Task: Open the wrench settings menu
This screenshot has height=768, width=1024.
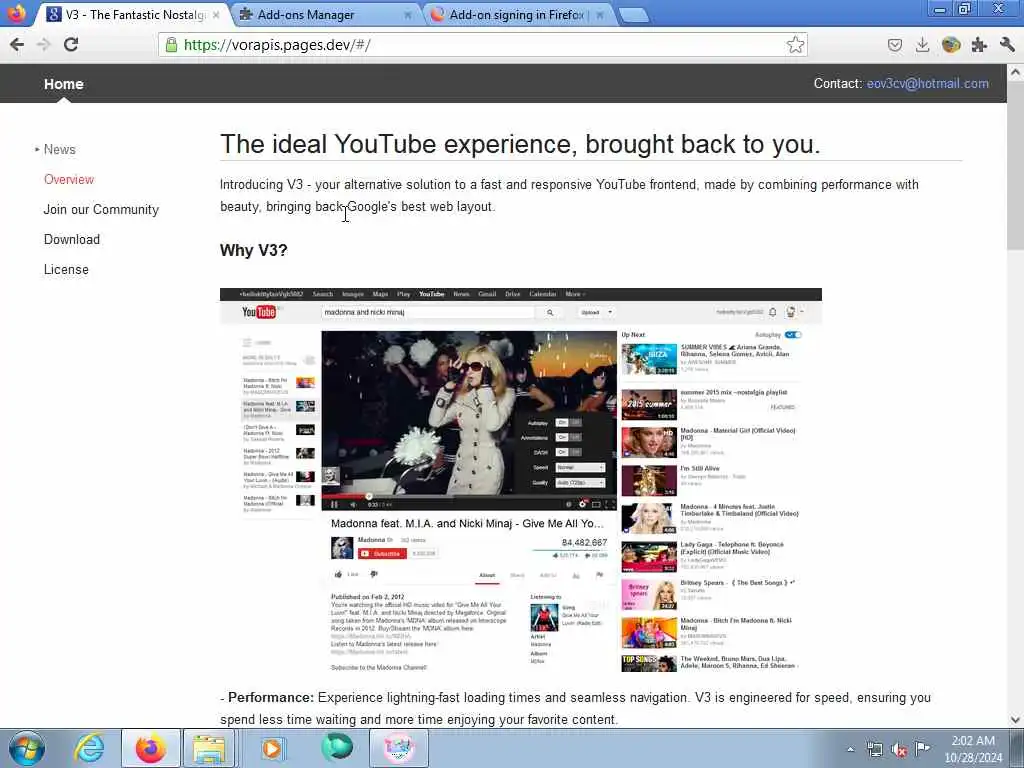Action: pos(1006,44)
